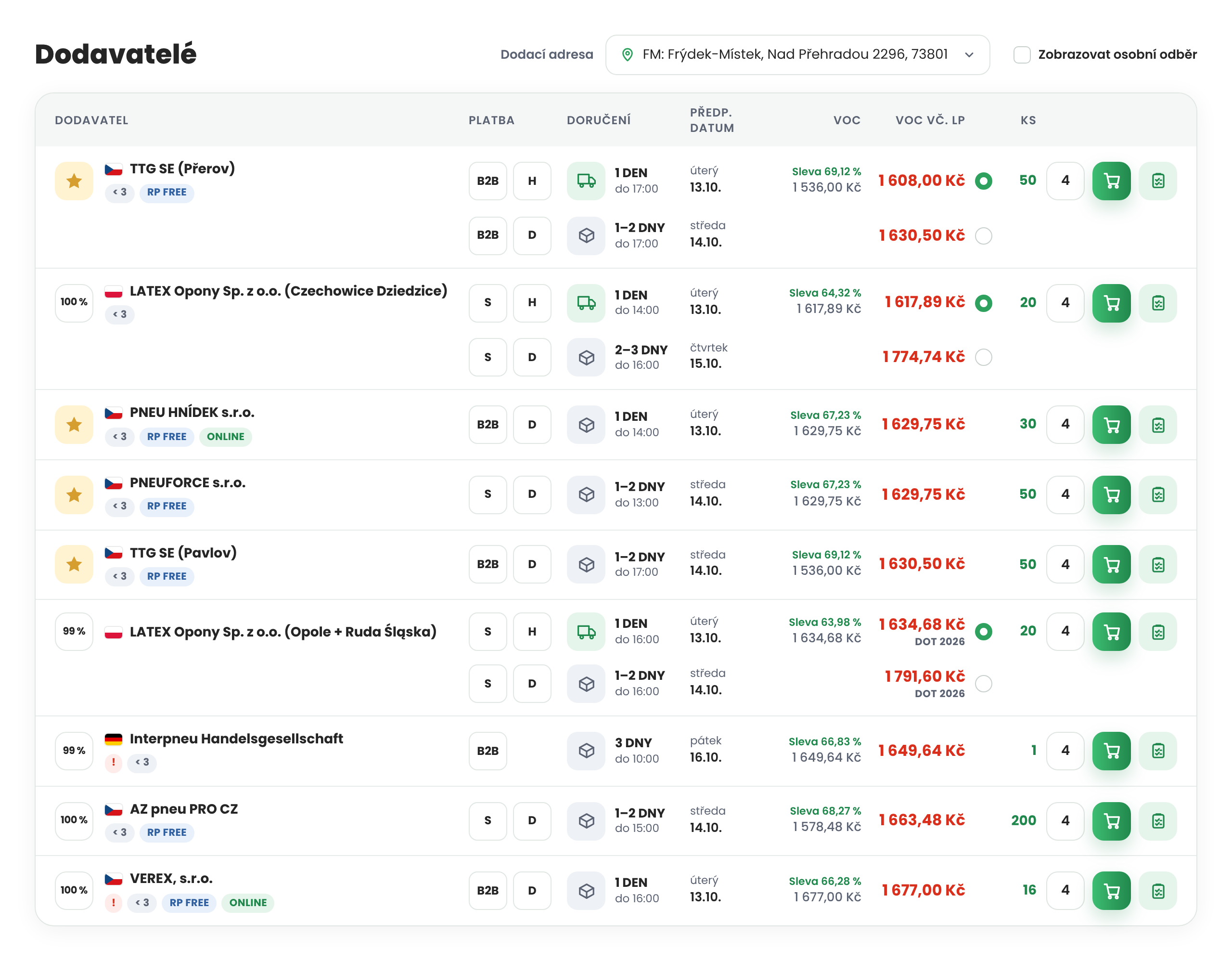Click quantity field in LATEX Opole row
The height and width of the screenshot is (961, 1232).
click(1065, 632)
